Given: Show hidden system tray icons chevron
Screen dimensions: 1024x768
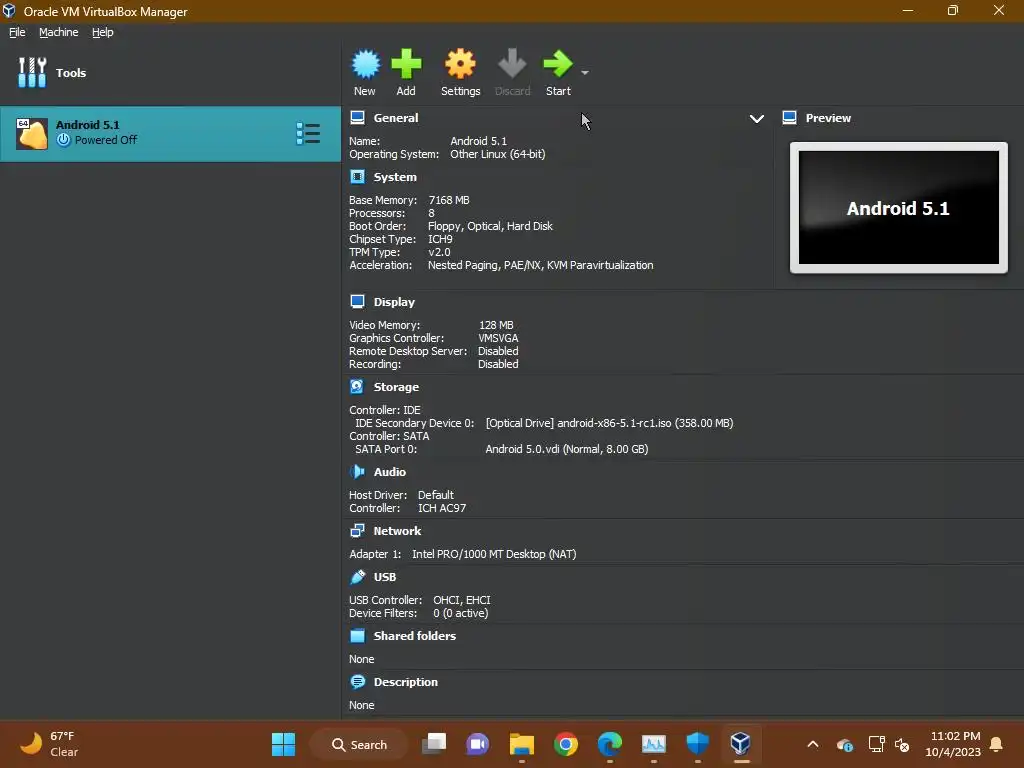Looking at the screenshot, I should coord(813,744).
